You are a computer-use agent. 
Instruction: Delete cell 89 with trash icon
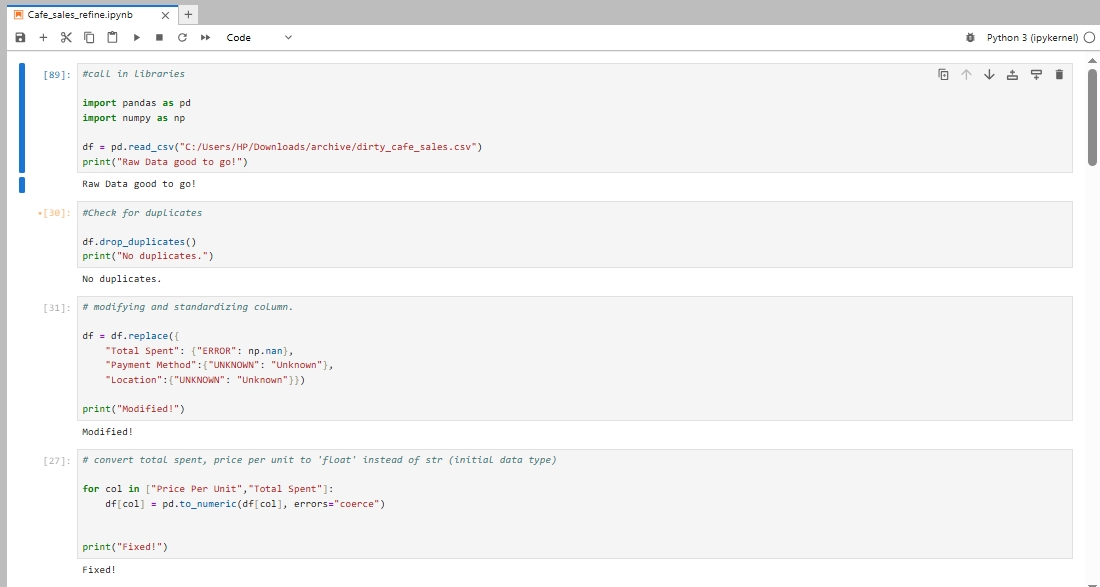pos(1059,74)
